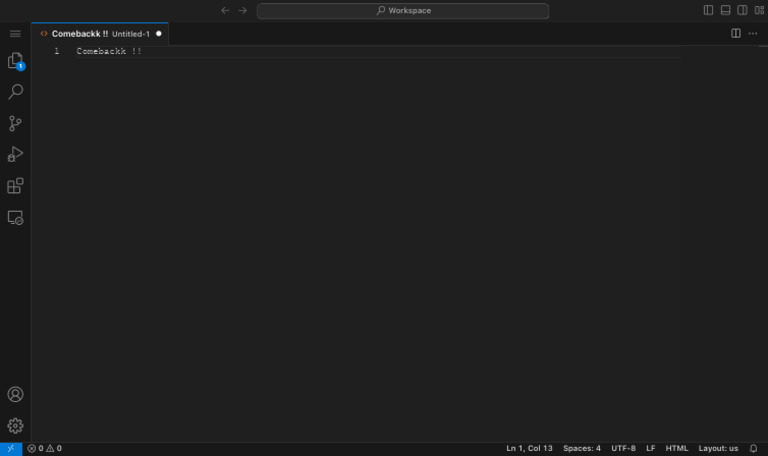Viewport: 768px width, 456px height.
Task: Open the Extensions view
Action: click(x=15, y=186)
